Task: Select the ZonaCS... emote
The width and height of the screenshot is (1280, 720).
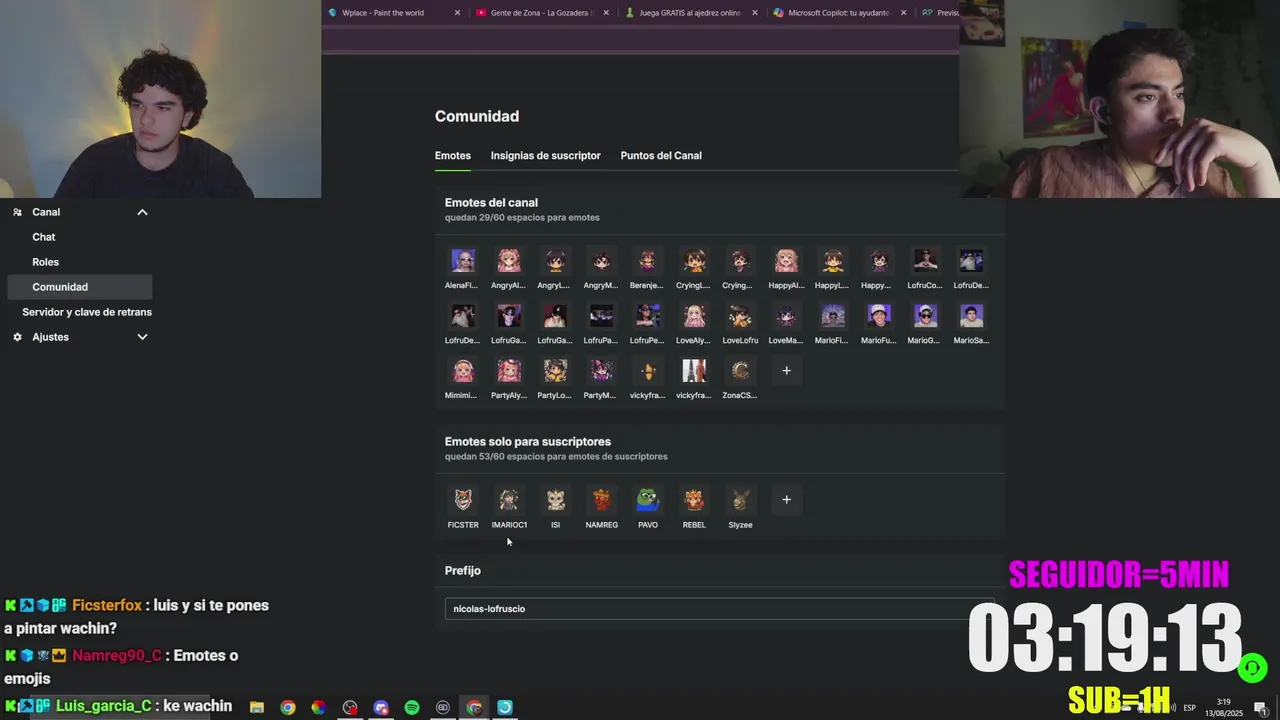Action: [740, 371]
